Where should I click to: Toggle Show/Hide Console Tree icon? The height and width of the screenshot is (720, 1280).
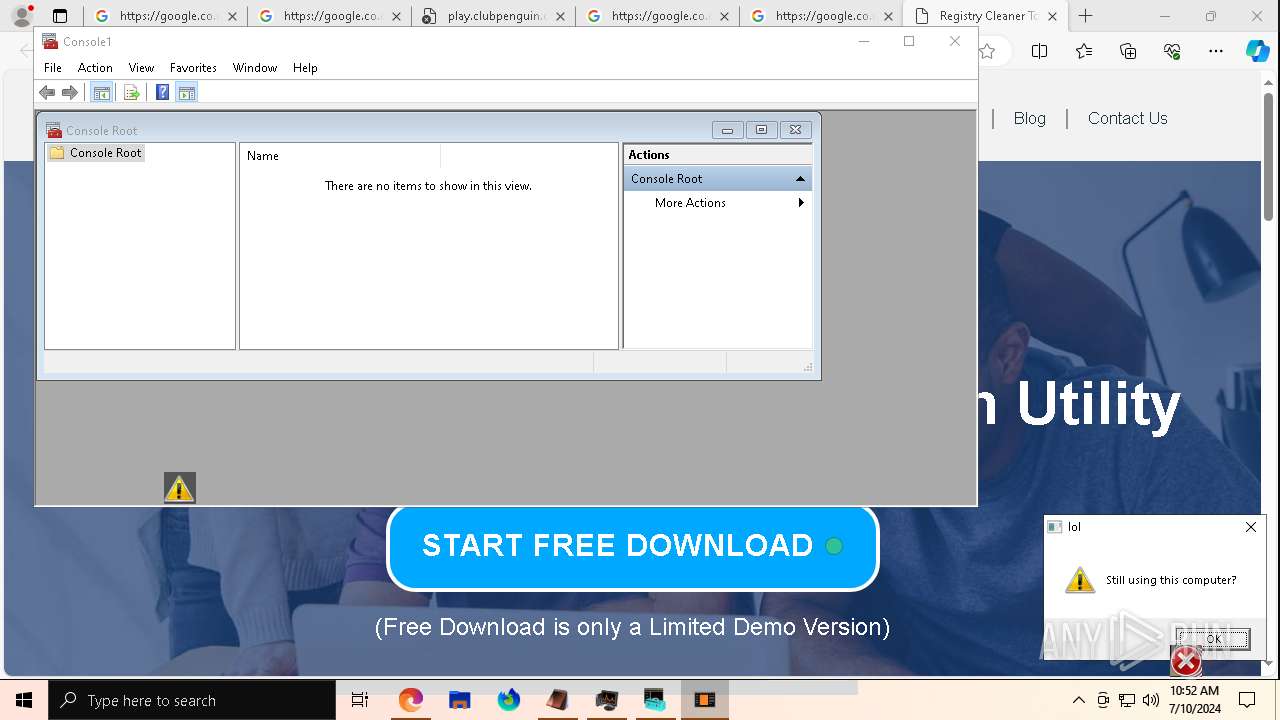coord(101,93)
